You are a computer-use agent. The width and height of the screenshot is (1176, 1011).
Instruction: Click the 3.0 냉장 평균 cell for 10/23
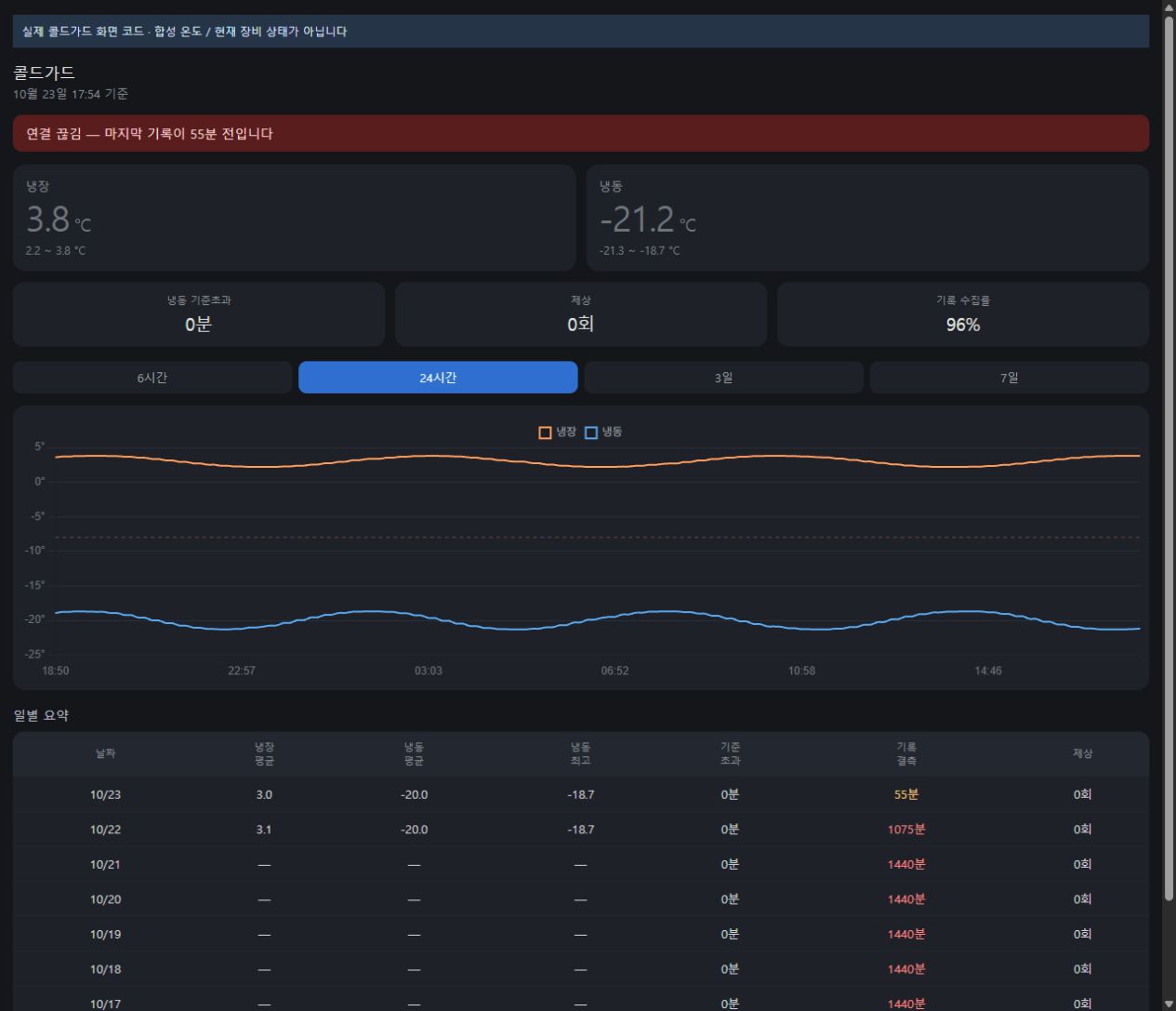pyautogui.click(x=264, y=794)
